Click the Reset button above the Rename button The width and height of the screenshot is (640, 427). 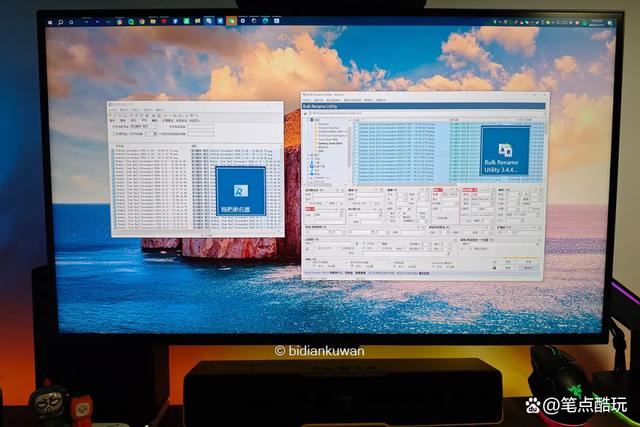[527, 259]
